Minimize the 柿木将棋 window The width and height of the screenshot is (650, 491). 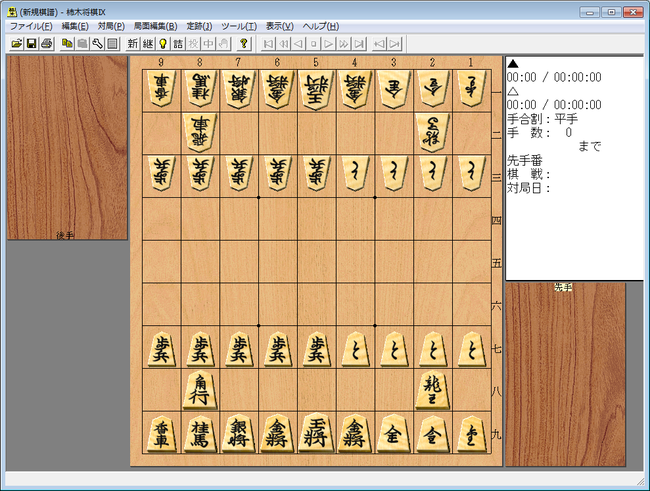tap(589, 12)
